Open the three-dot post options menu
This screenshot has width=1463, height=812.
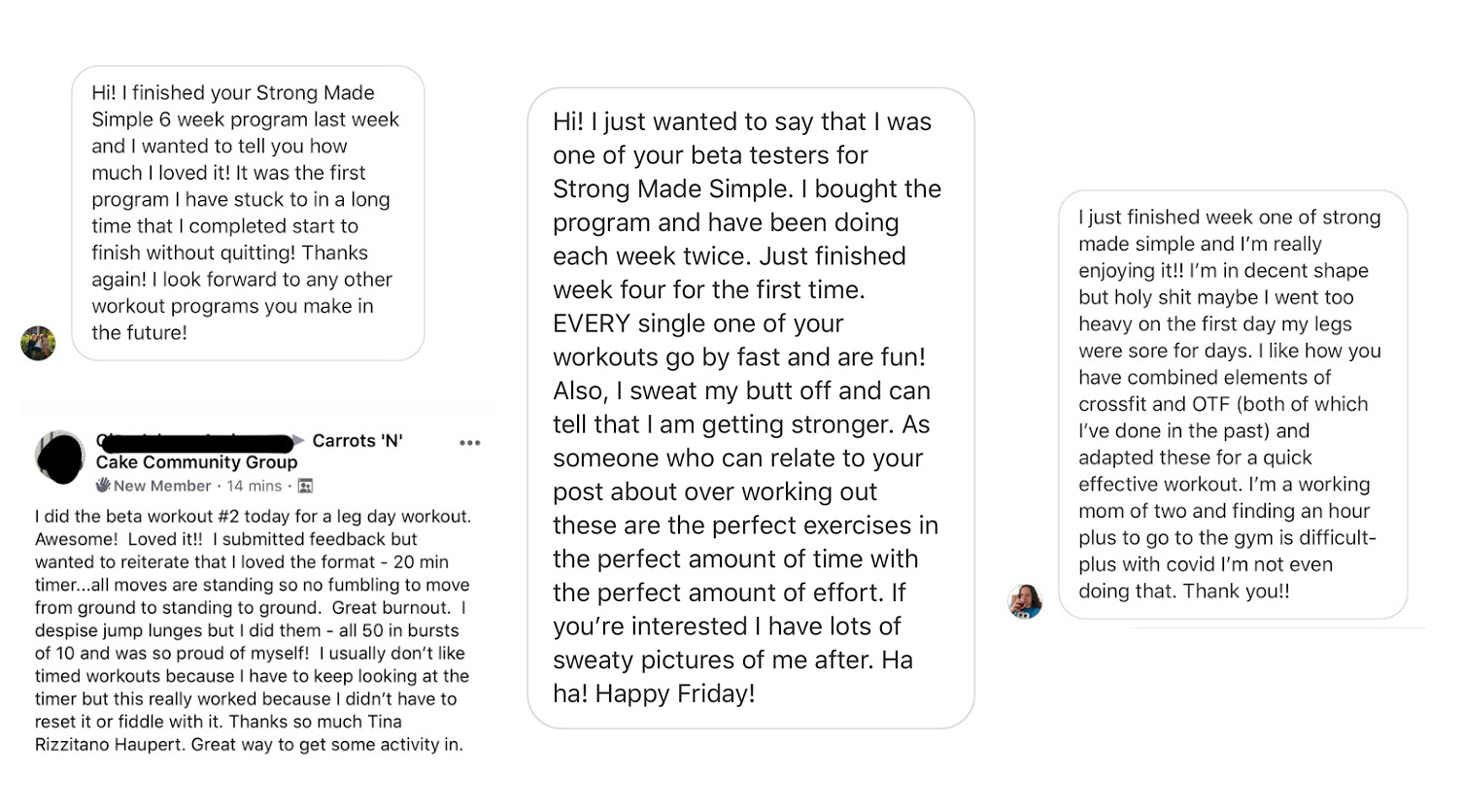pyautogui.click(x=470, y=443)
